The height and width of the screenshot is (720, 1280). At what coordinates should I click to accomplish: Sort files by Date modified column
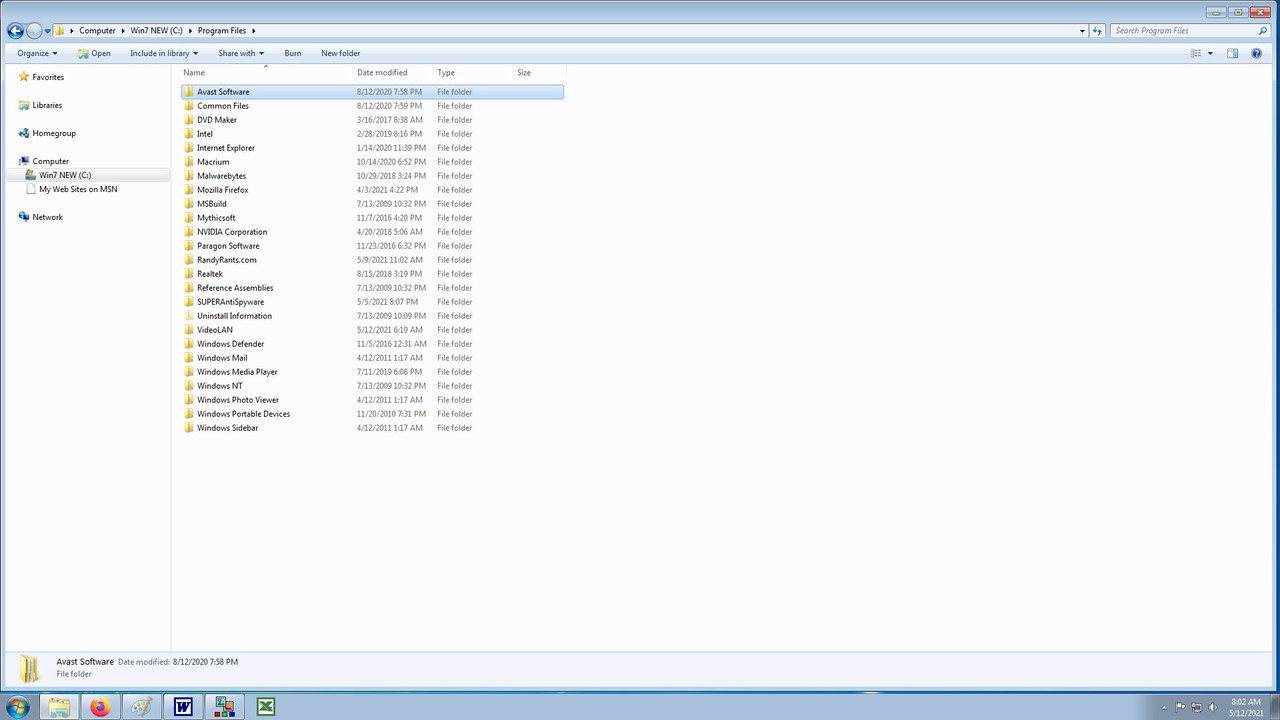[x=382, y=72]
